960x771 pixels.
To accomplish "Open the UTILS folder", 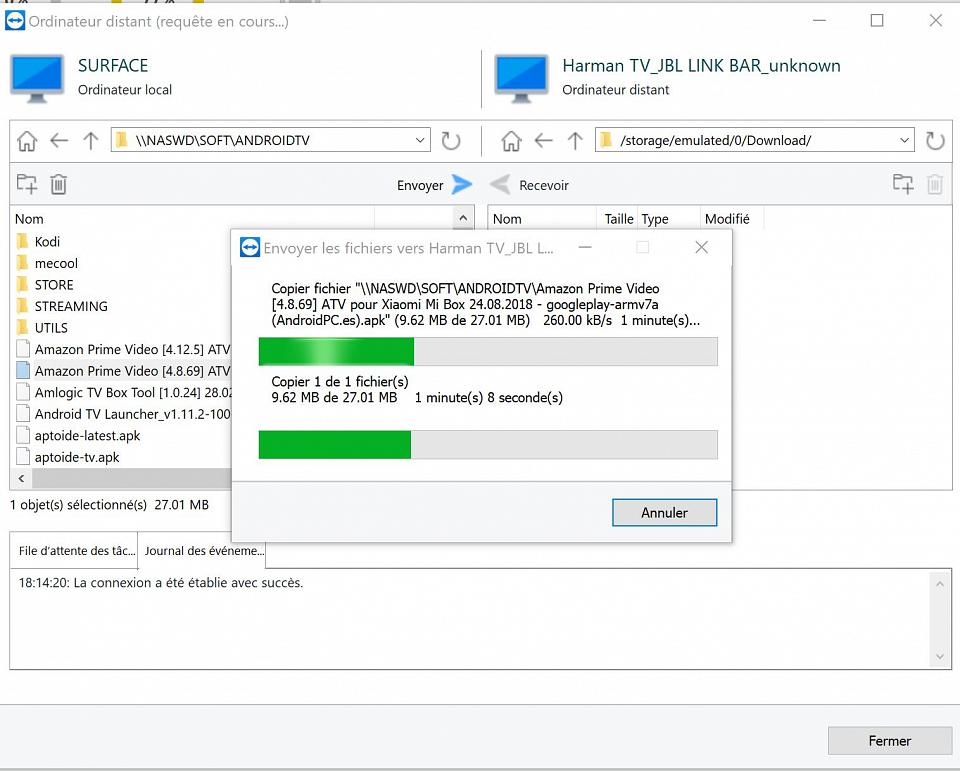I will tap(51, 328).
